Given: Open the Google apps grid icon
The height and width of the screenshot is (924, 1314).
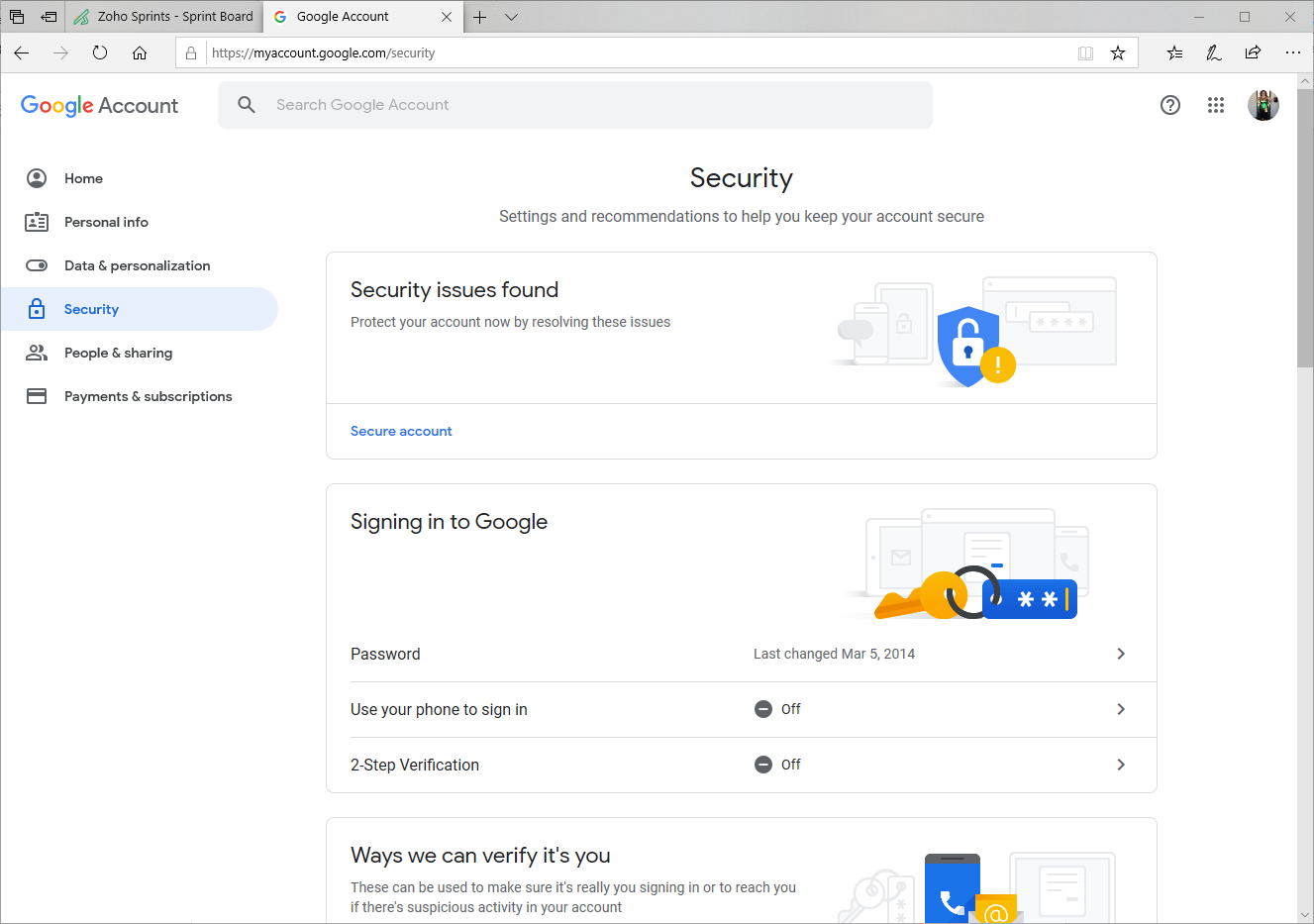Looking at the screenshot, I should [1216, 105].
